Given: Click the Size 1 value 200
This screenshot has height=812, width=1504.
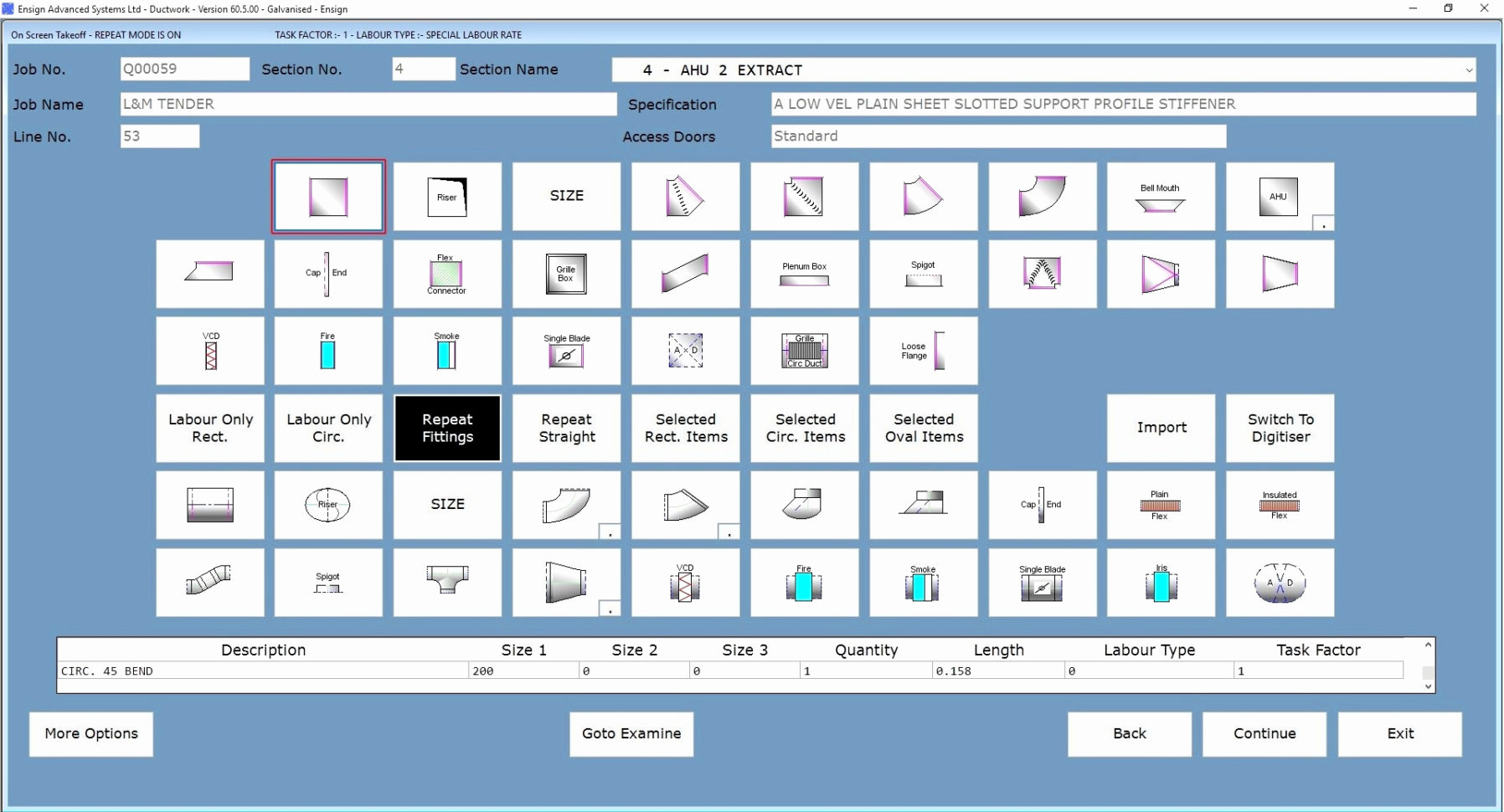Looking at the screenshot, I should (524, 671).
